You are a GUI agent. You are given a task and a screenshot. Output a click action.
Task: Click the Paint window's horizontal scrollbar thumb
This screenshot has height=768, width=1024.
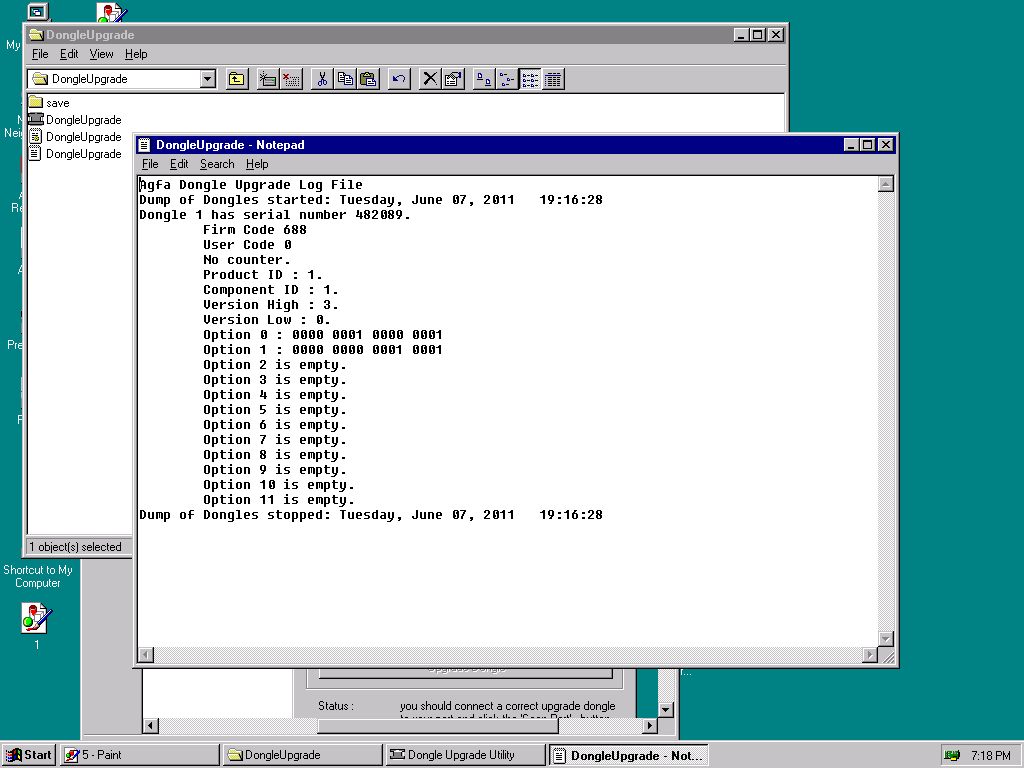coord(438,725)
